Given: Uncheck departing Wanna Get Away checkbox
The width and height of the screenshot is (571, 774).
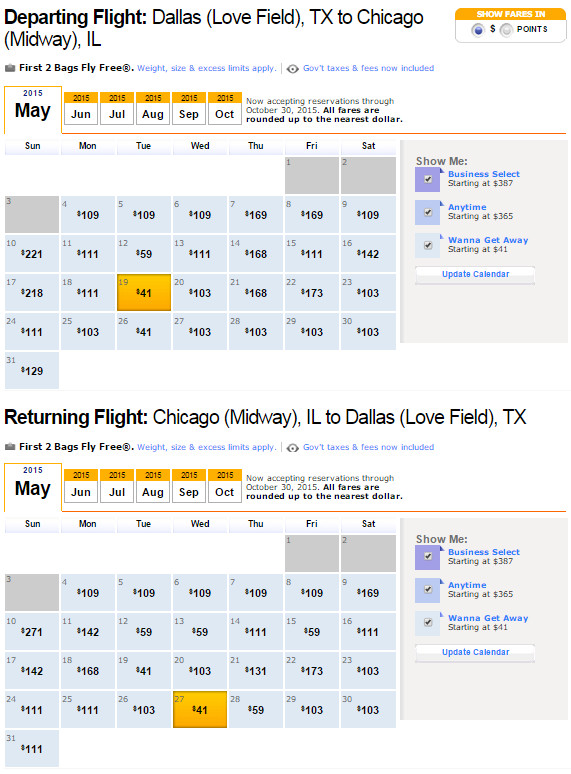Looking at the screenshot, I should (x=428, y=245).
